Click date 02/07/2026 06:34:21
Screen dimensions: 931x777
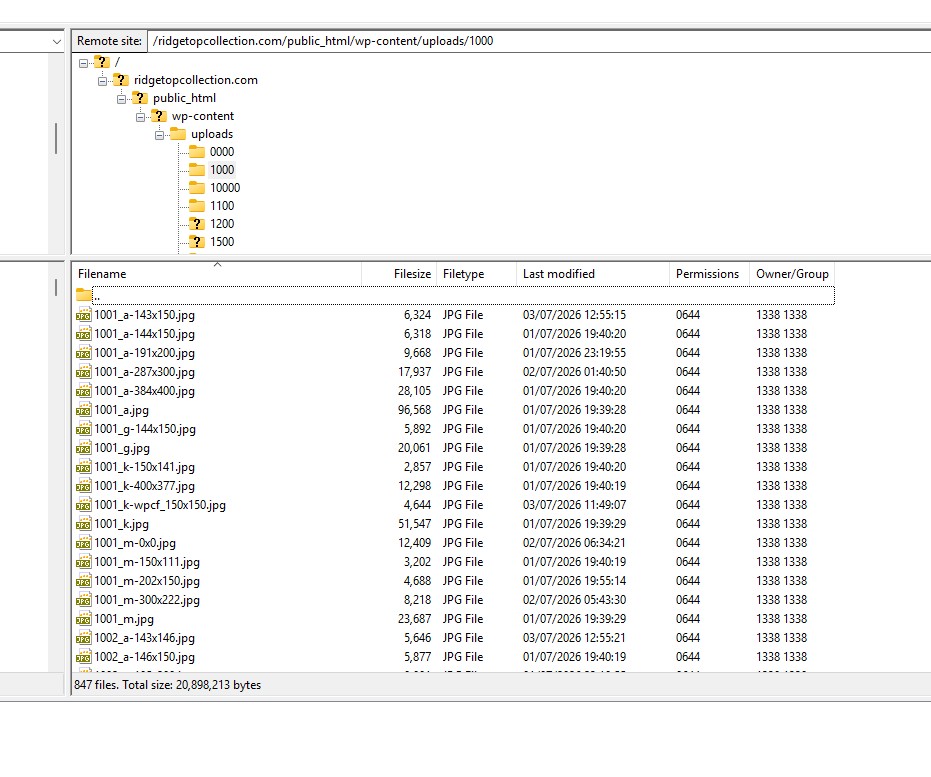(574, 543)
